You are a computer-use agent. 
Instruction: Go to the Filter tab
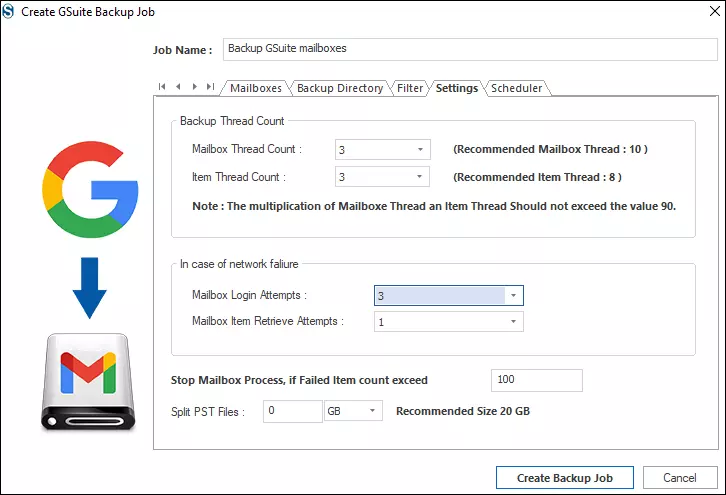pos(410,88)
